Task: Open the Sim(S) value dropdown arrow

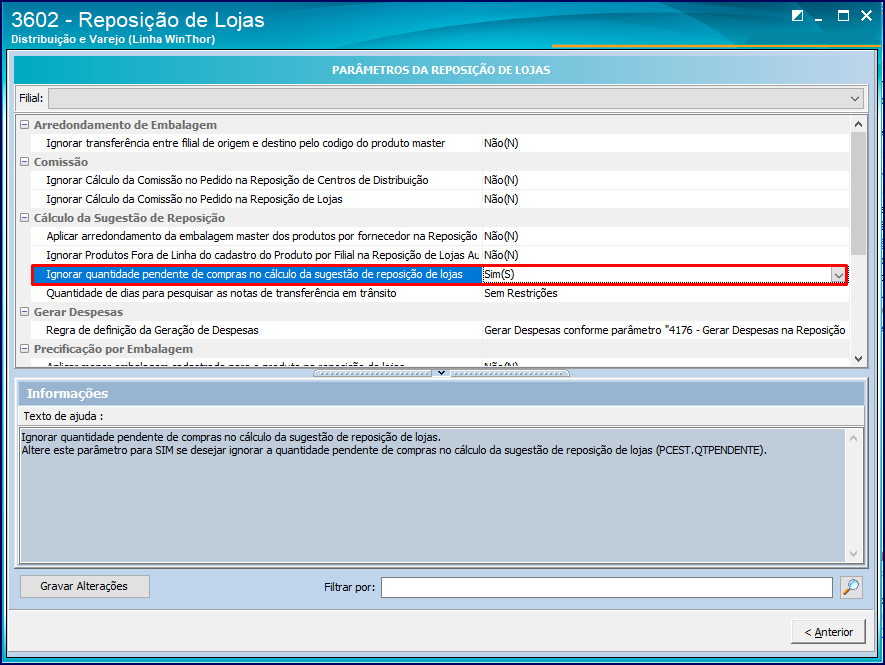Action: pyautogui.click(x=838, y=275)
